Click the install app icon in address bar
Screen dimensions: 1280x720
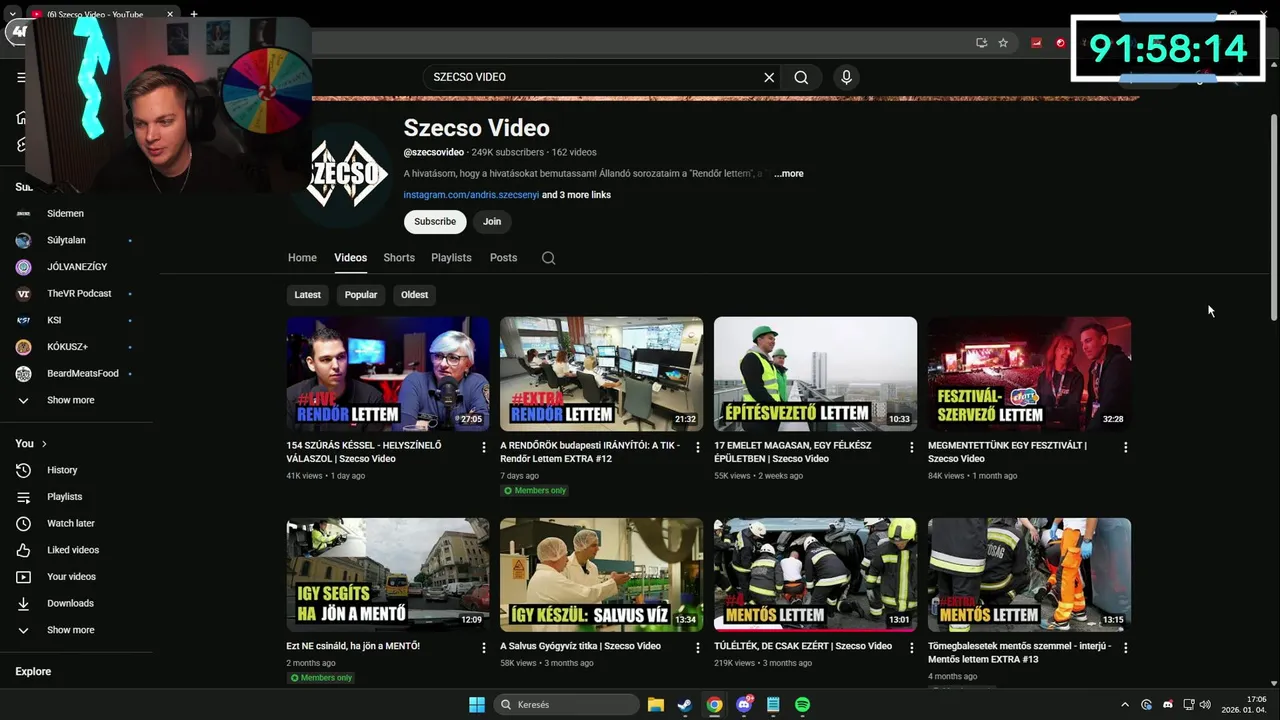[981, 43]
